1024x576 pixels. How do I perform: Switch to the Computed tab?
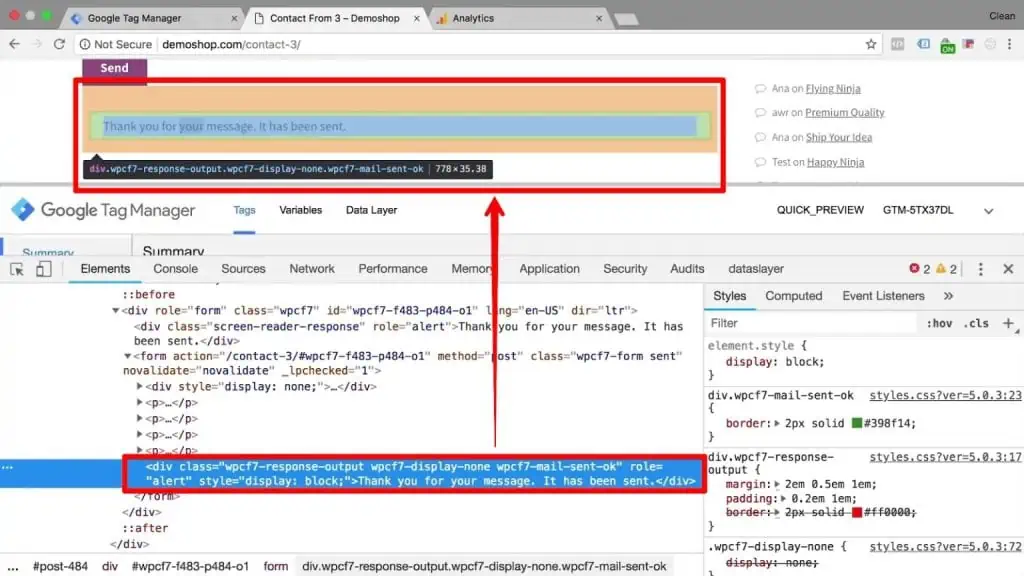click(x=793, y=295)
